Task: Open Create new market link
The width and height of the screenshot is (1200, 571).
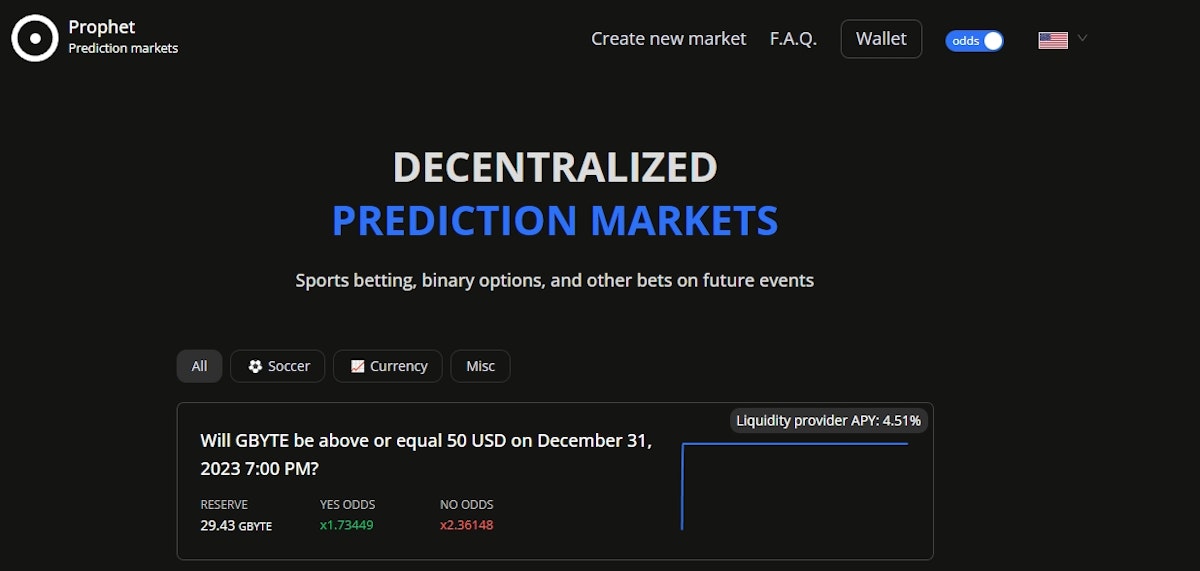Action: tap(668, 39)
